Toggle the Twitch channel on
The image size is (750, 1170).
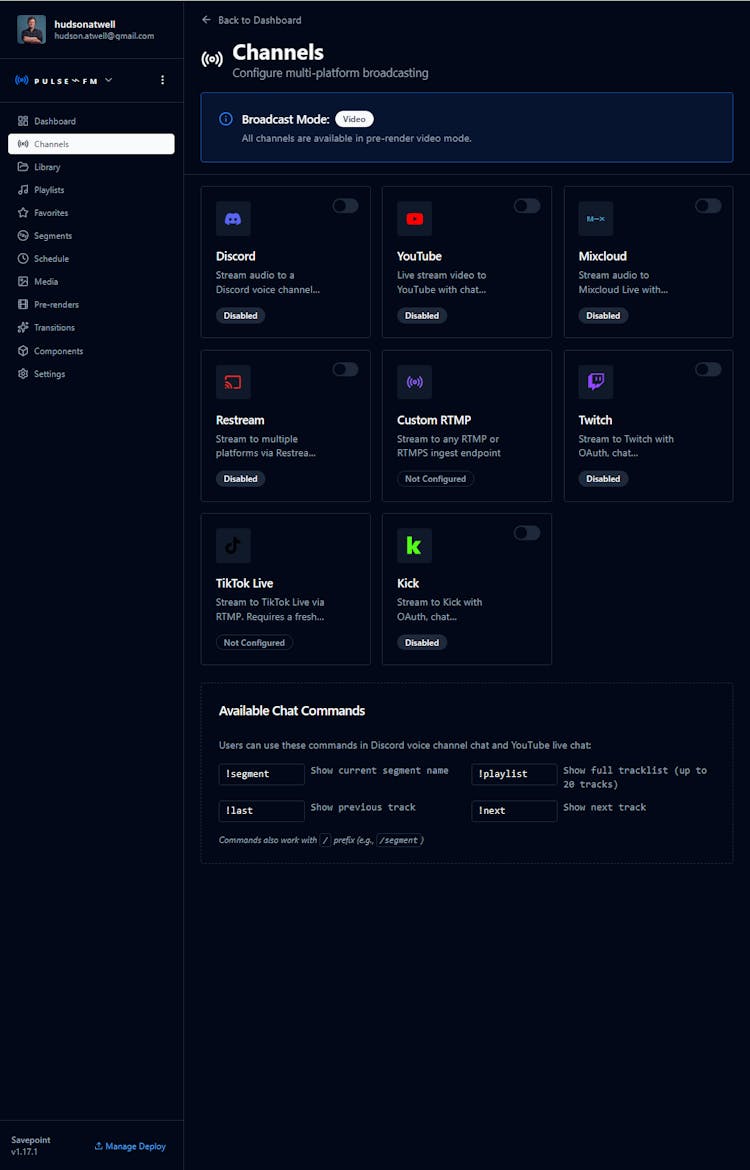[x=708, y=369]
